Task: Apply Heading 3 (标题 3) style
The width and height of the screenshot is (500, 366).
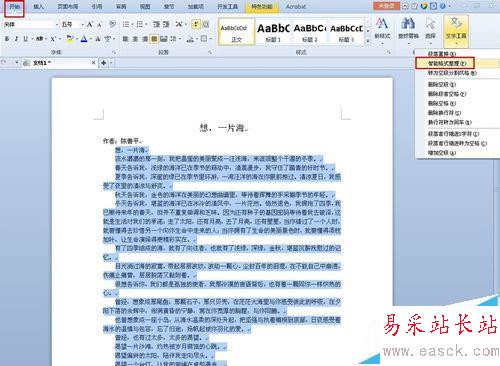Action: [x=346, y=32]
